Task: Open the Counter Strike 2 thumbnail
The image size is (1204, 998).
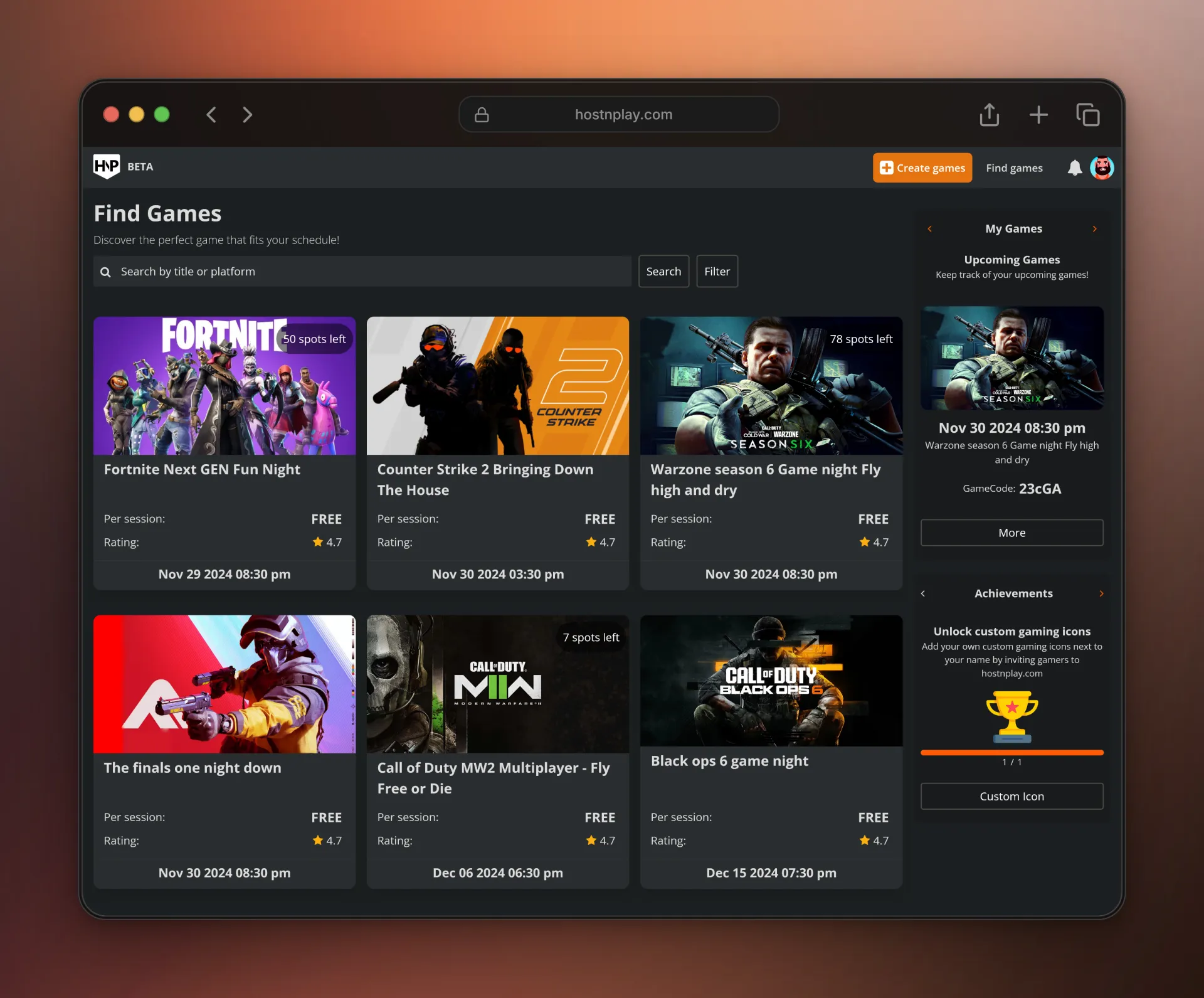Action: (x=498, y=386)
